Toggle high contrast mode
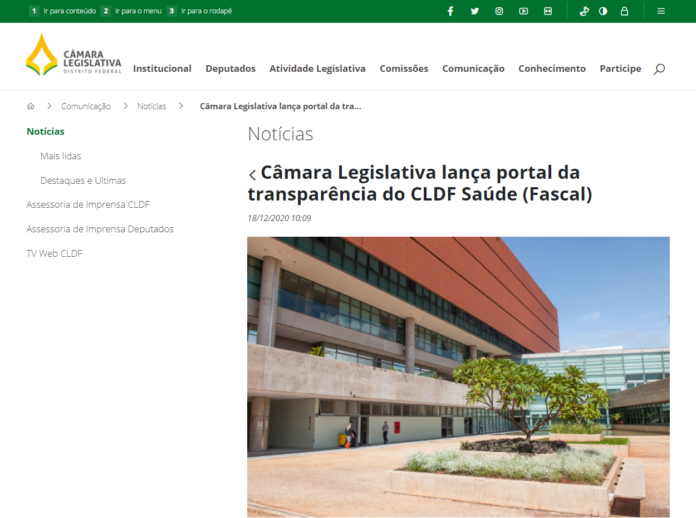This screenshot has width=696, height=518. tap(603, 11)
